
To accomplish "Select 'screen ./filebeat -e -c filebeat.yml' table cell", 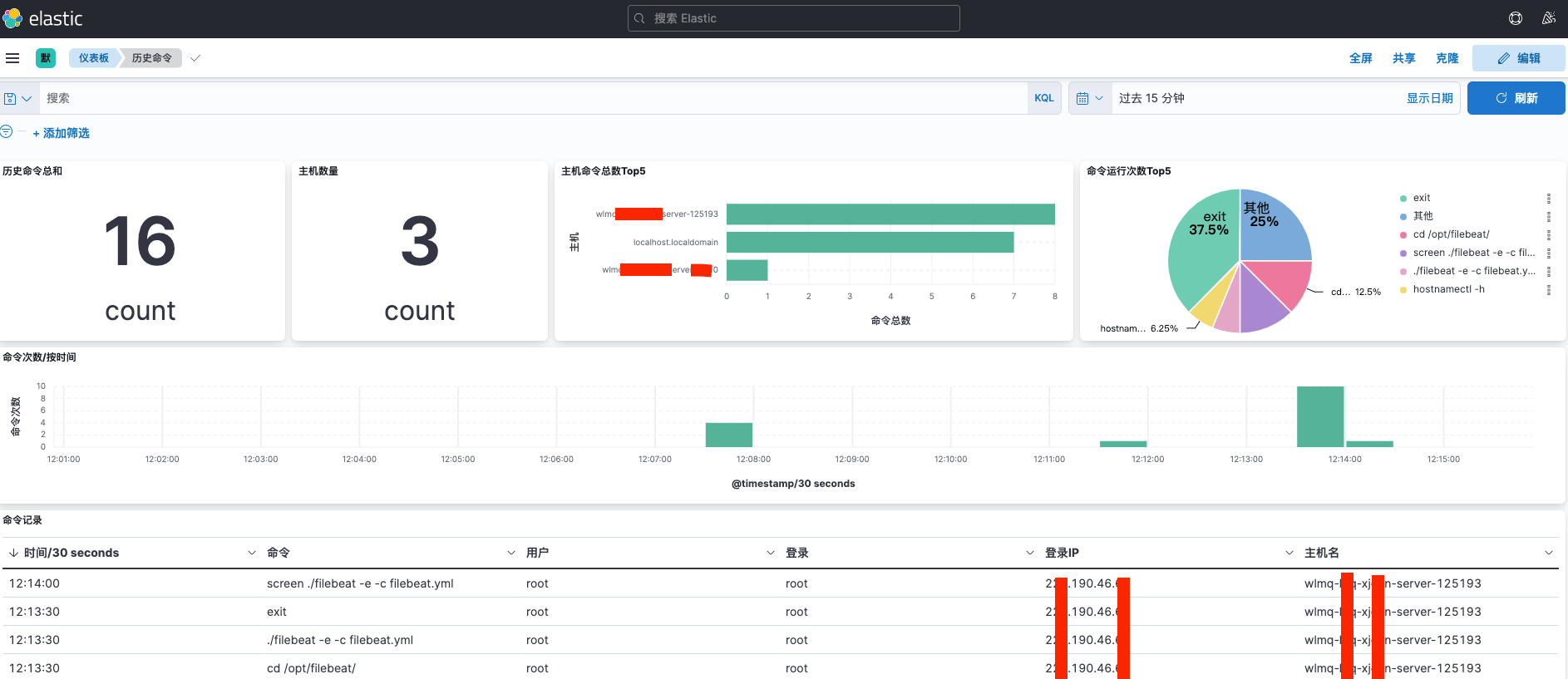I will (x=360, y=583).
